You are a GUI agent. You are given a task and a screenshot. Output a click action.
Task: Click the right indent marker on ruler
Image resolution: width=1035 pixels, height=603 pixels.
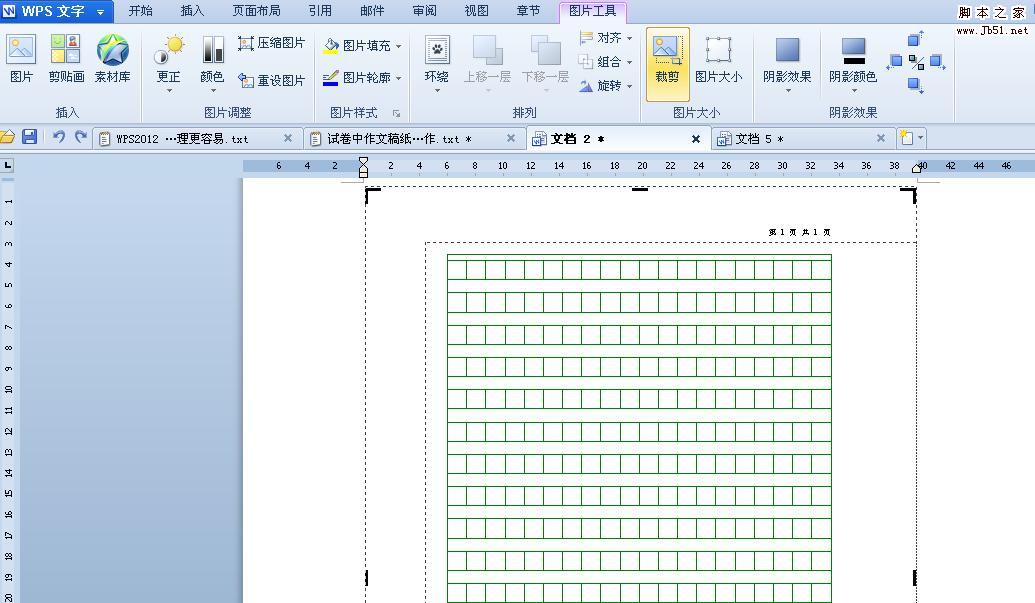coord(917,169)
